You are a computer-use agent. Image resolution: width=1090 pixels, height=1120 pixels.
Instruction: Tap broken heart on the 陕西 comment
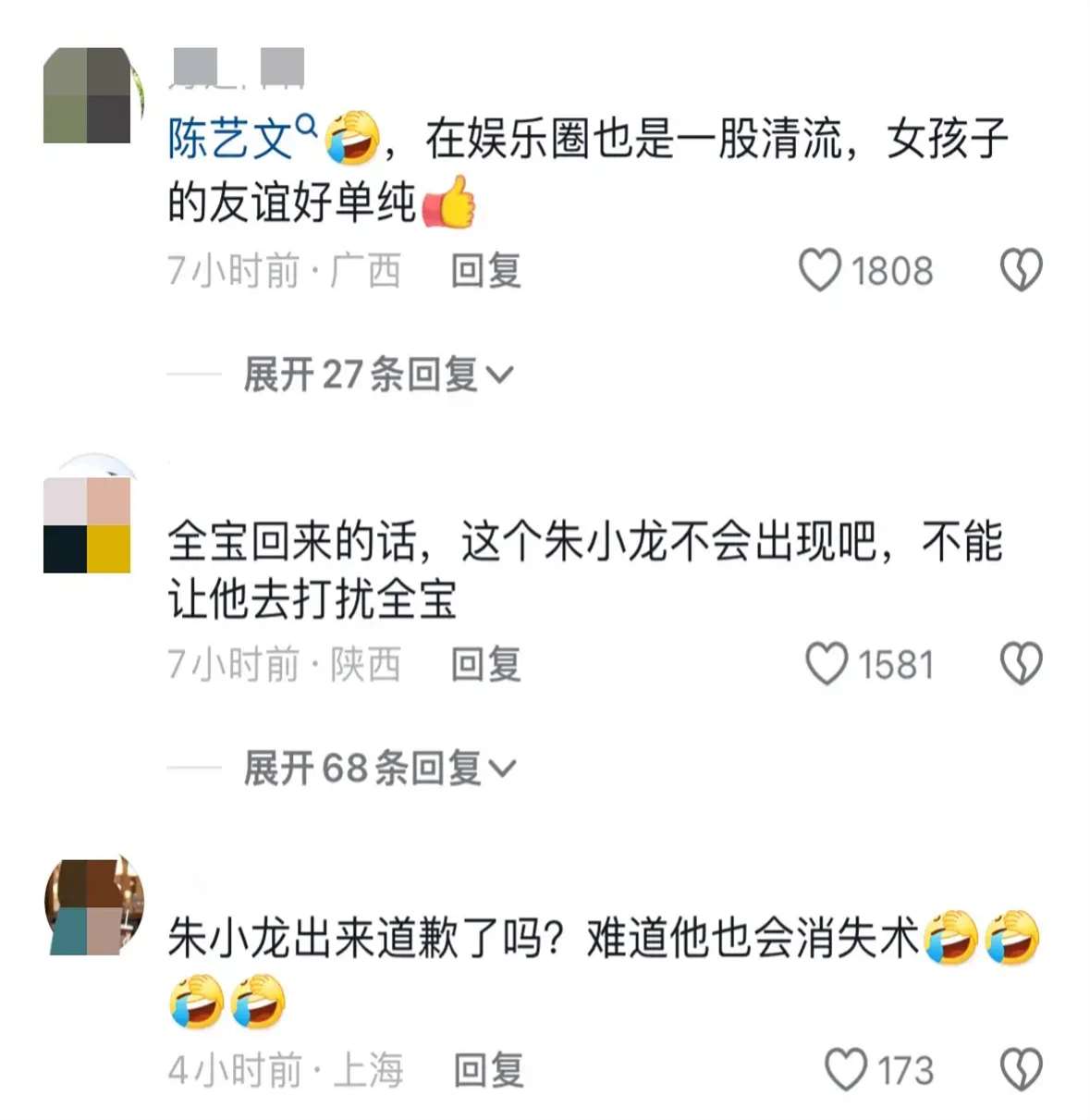1021,664
